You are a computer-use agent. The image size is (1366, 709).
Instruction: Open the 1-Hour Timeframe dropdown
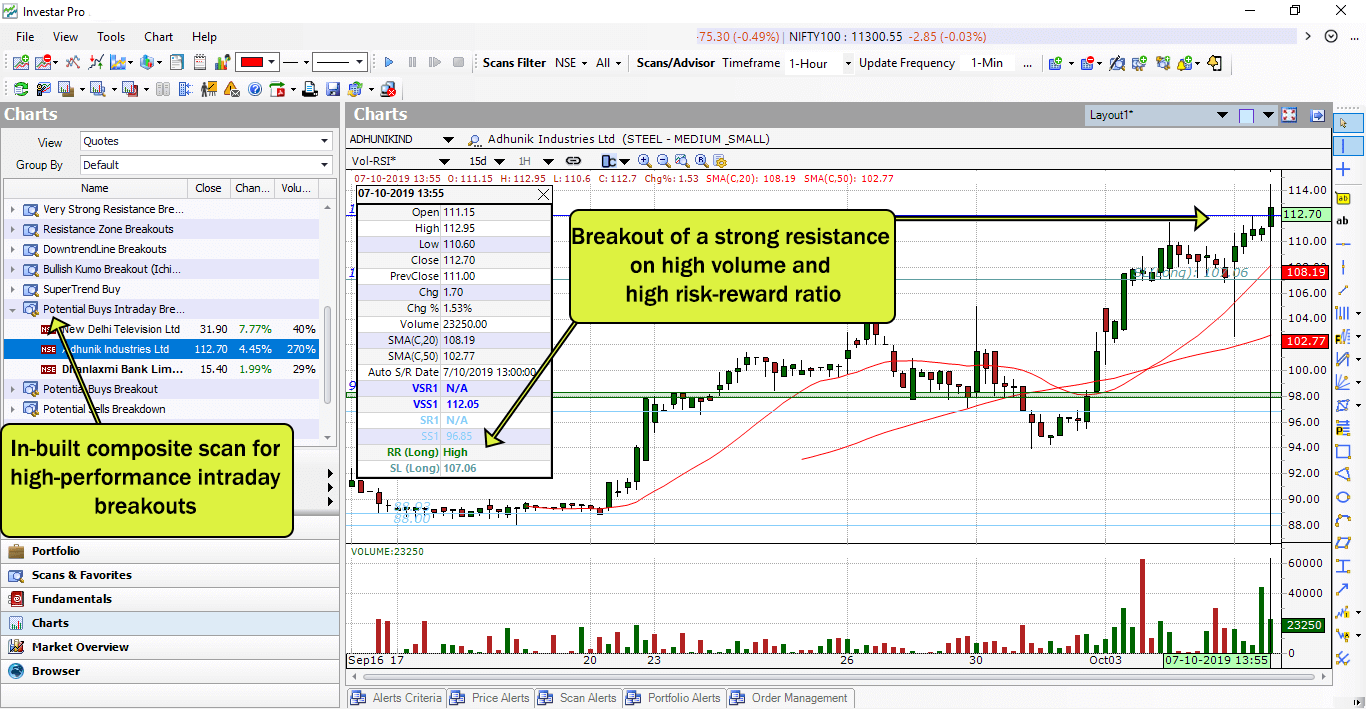845,63
